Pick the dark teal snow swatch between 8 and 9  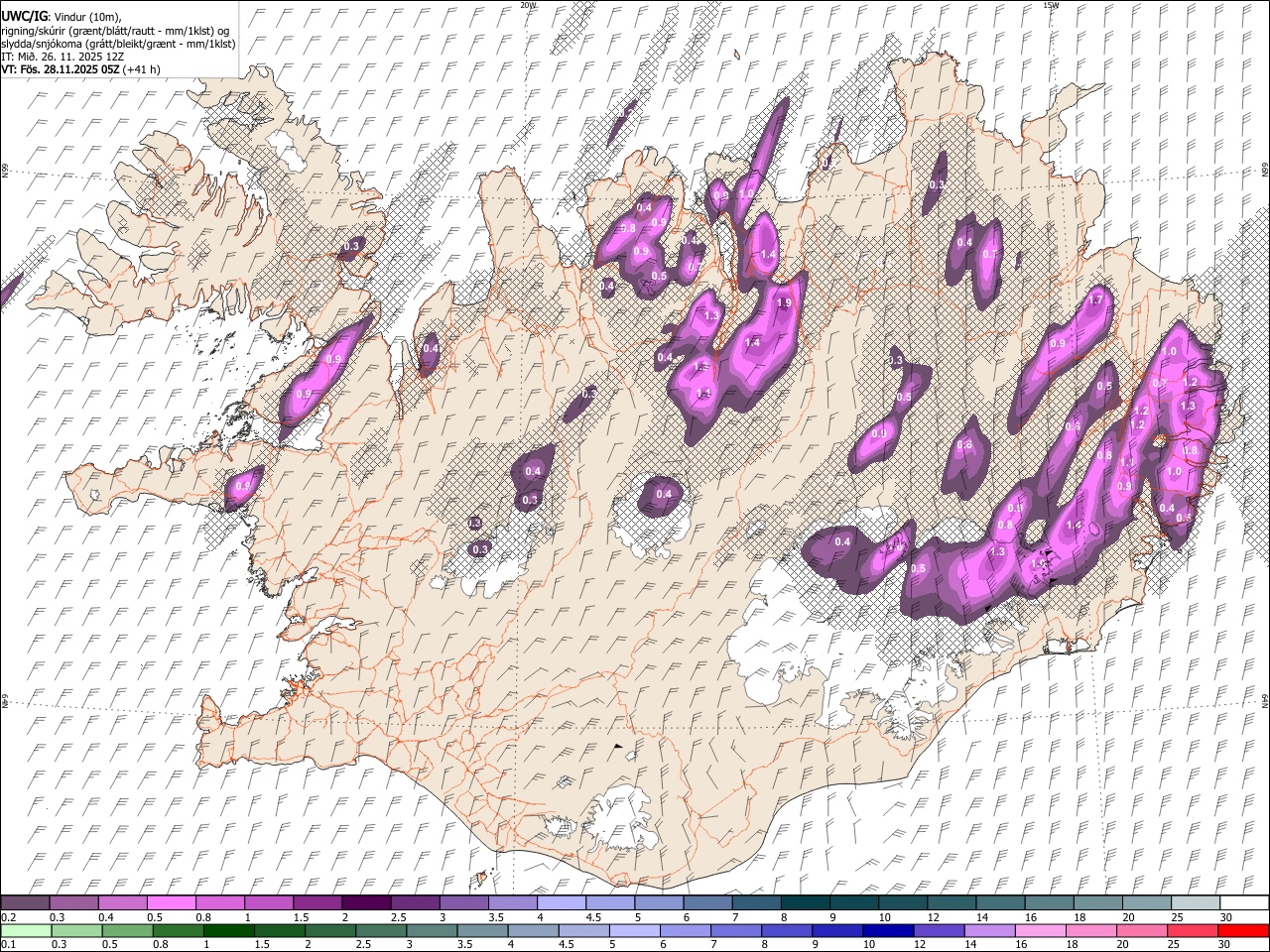(805, 902)
